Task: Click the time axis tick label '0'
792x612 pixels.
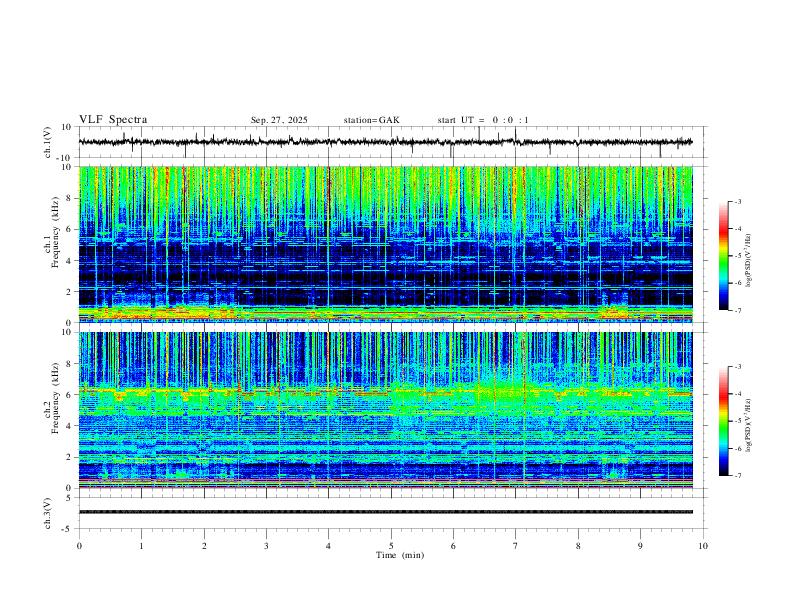Action: [79, 546]
